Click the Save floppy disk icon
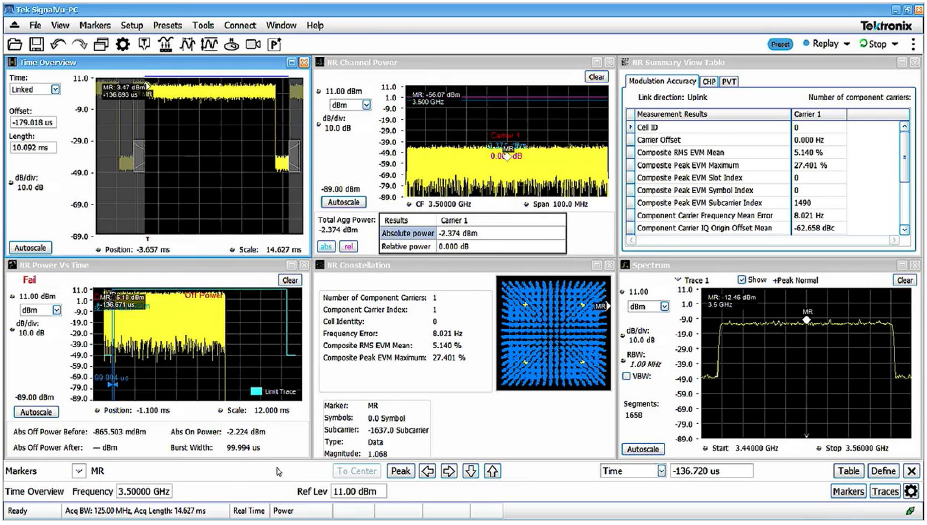 36,44
